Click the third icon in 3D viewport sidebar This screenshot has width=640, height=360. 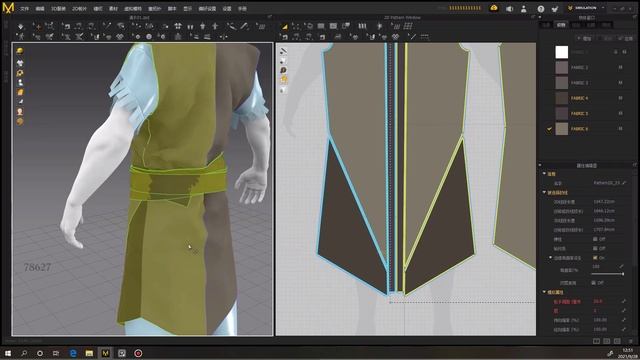coord(20,73)
